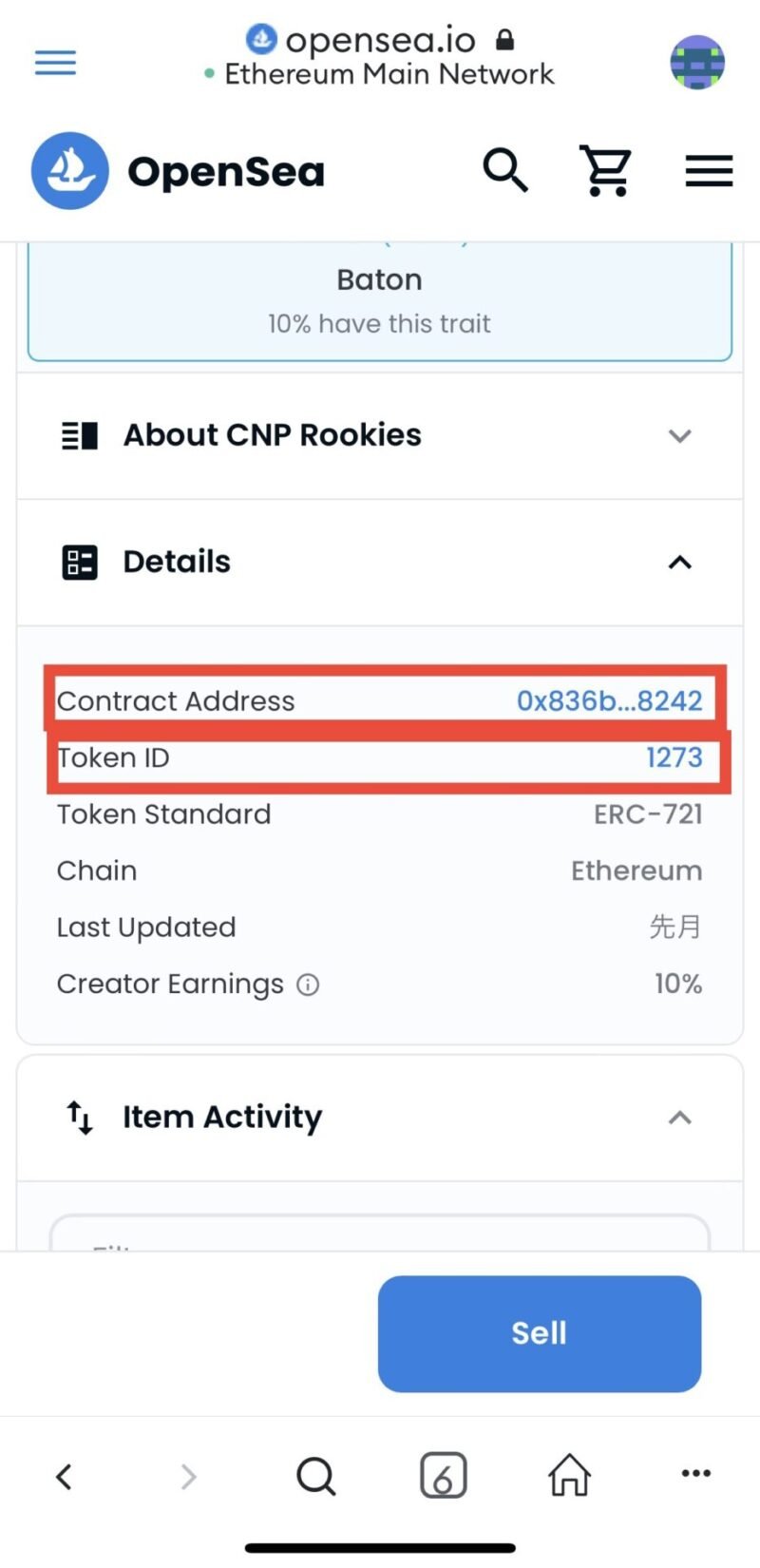Tap the wallet account avatar icon
The height and width of the screenshot is (1568, 760).
click(697, 63)
